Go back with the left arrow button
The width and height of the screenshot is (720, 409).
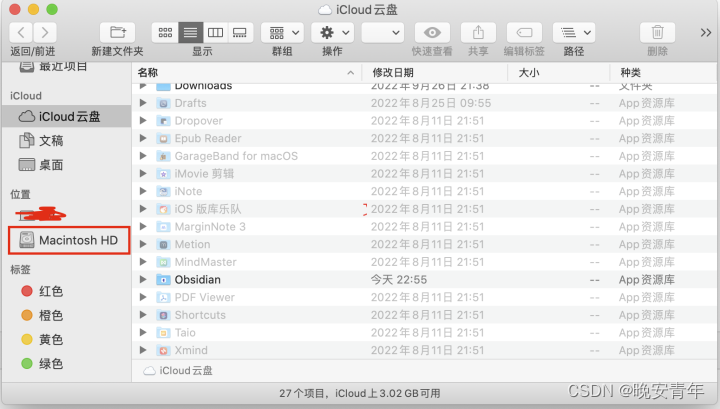click(x=21, y=33)
